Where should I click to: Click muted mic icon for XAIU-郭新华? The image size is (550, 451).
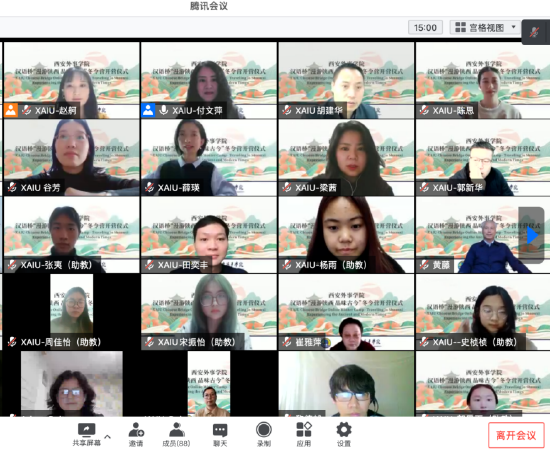(424, 188)
